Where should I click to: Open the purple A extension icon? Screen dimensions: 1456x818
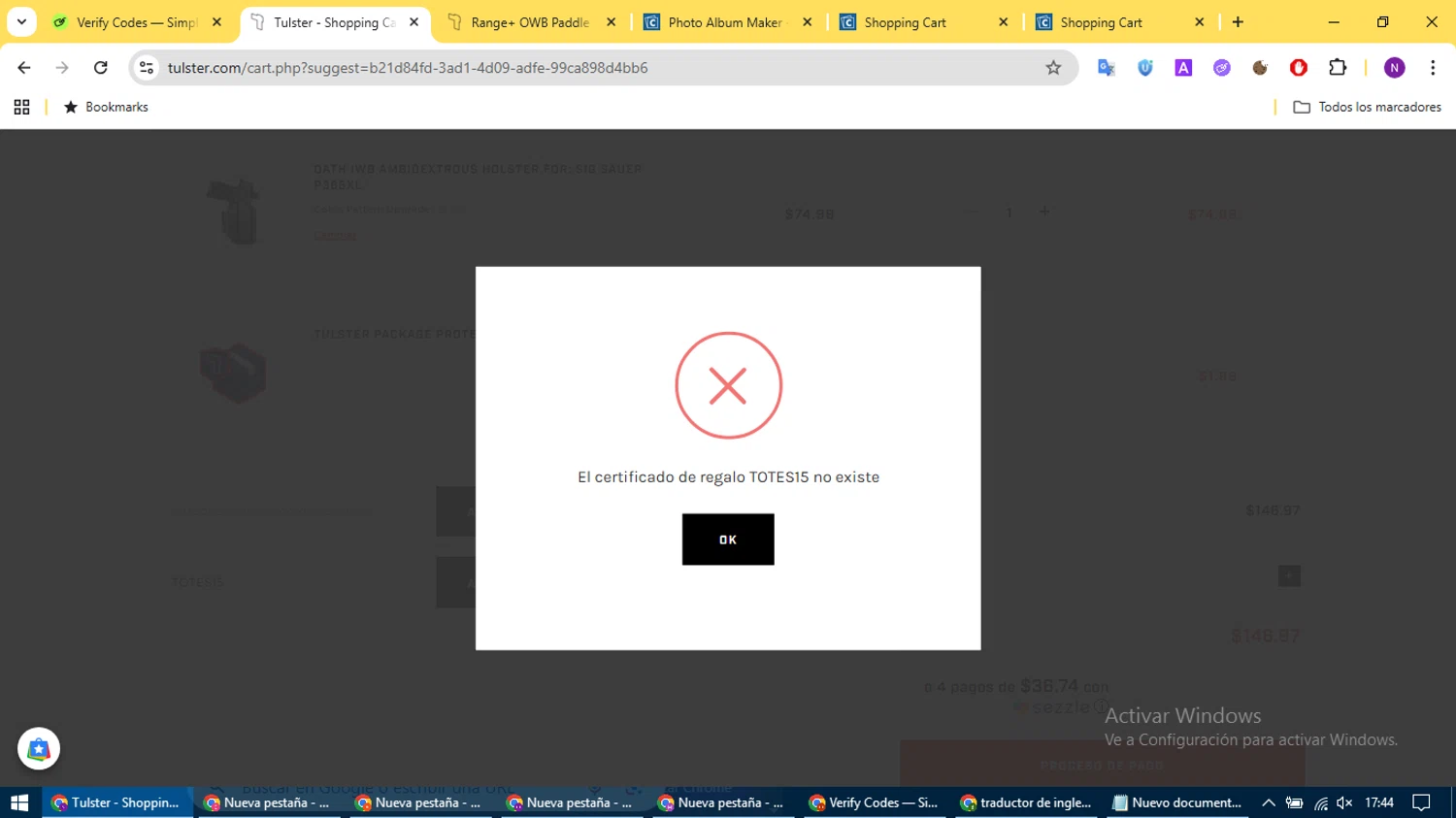pos(1183,67)
